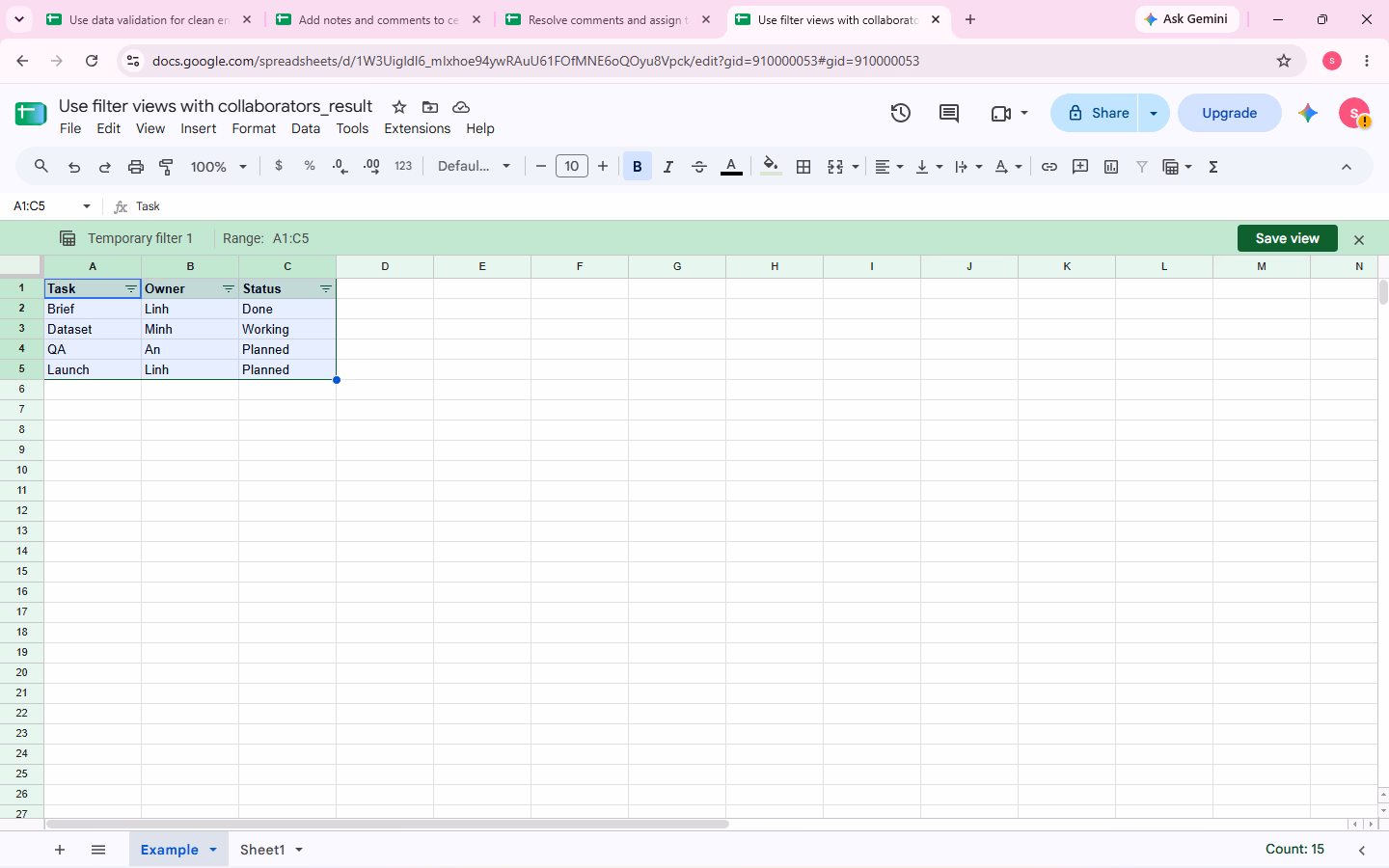The image size is (1389, 868).
Task: Expand the Share options arrow
Action: pos(1154,113)
